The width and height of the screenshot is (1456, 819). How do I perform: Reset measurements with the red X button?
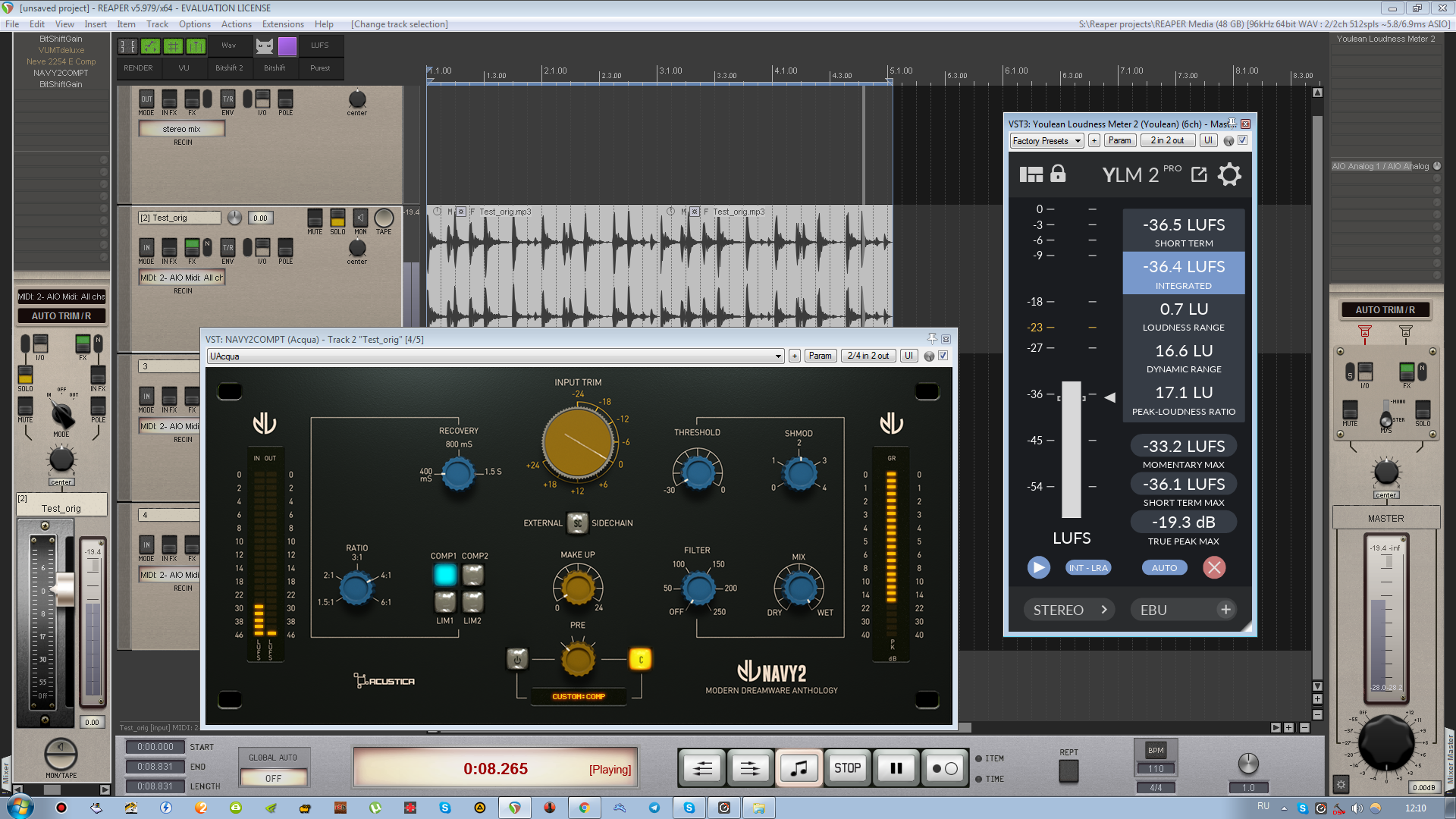1214,567
